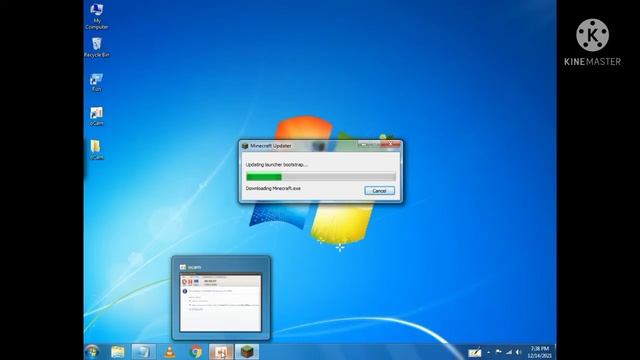Viewport: 640px width, 360px height.
Task: Select the Run shortcut on the desktop
Action: pyautogui.click(x=96, y=82)
